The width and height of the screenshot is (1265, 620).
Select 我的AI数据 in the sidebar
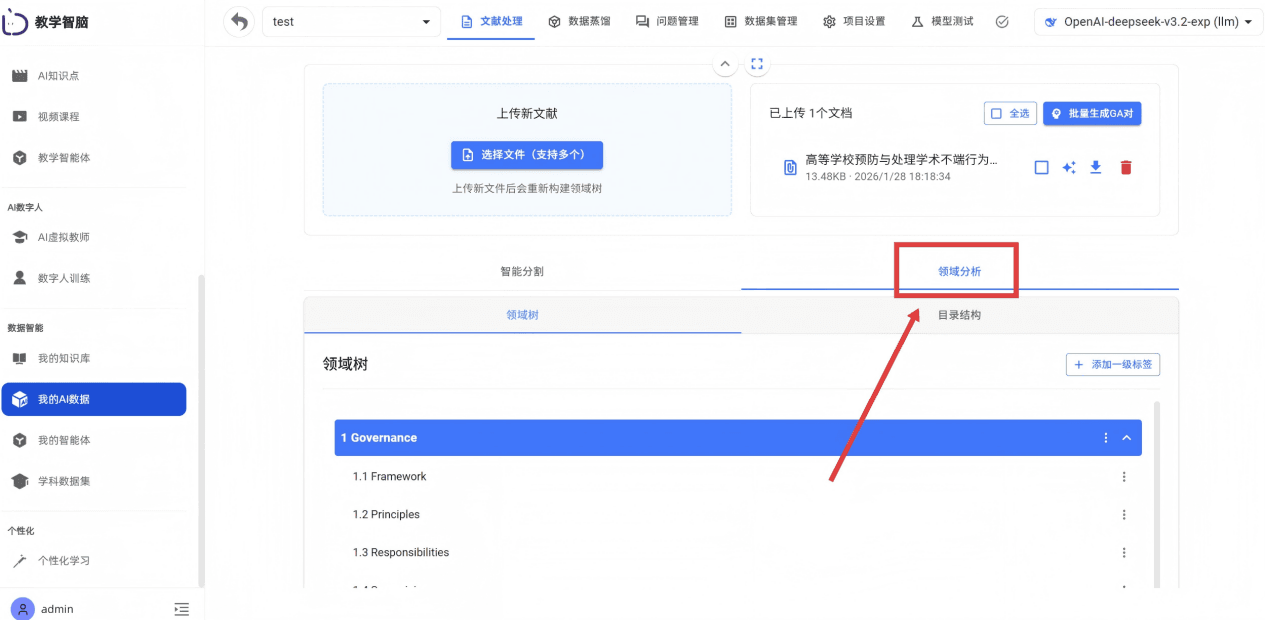coord(94,399)
